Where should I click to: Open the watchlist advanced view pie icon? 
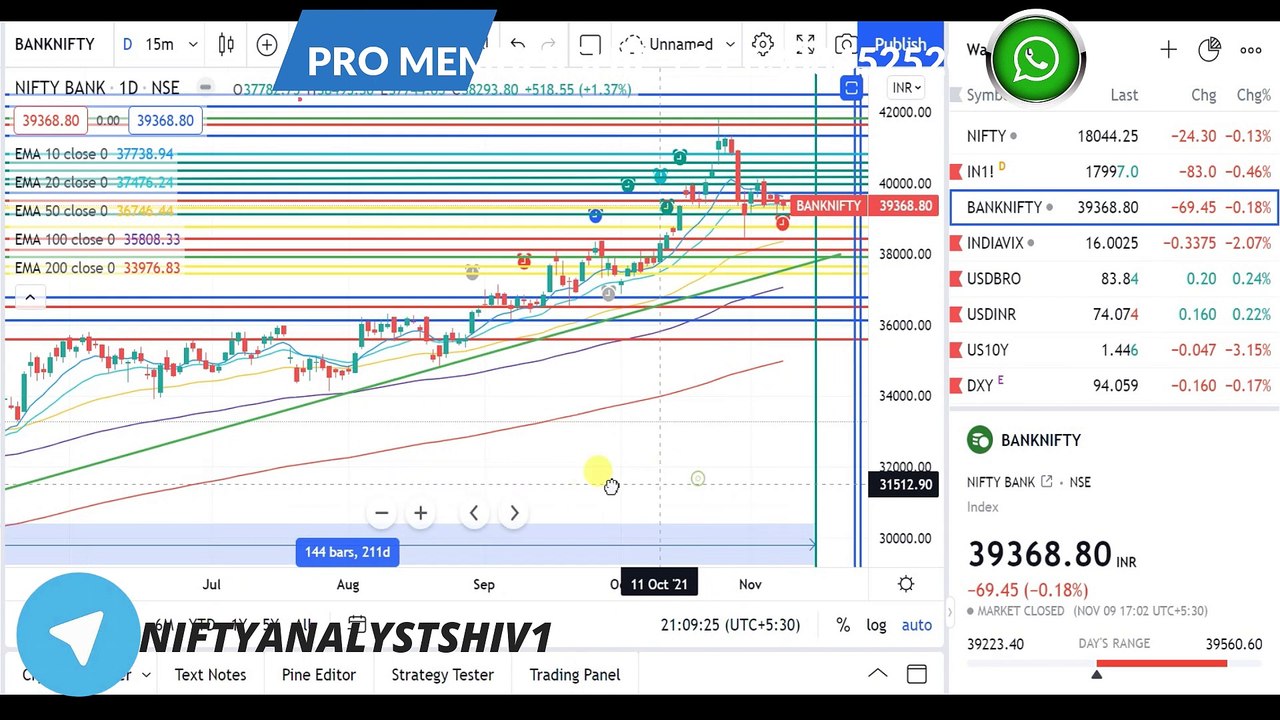coord(1209,50)
